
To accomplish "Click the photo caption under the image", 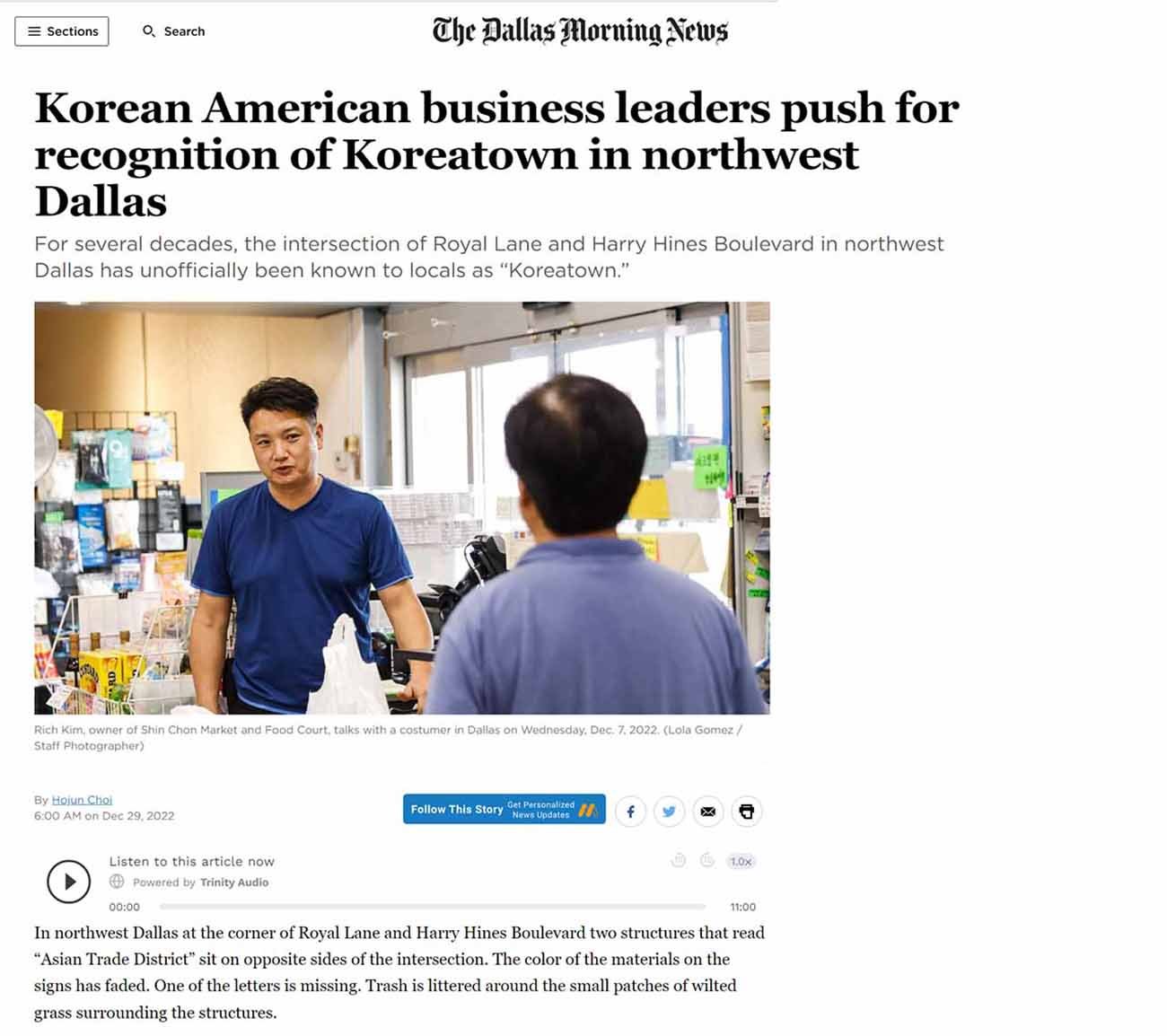I will point(388,738).
